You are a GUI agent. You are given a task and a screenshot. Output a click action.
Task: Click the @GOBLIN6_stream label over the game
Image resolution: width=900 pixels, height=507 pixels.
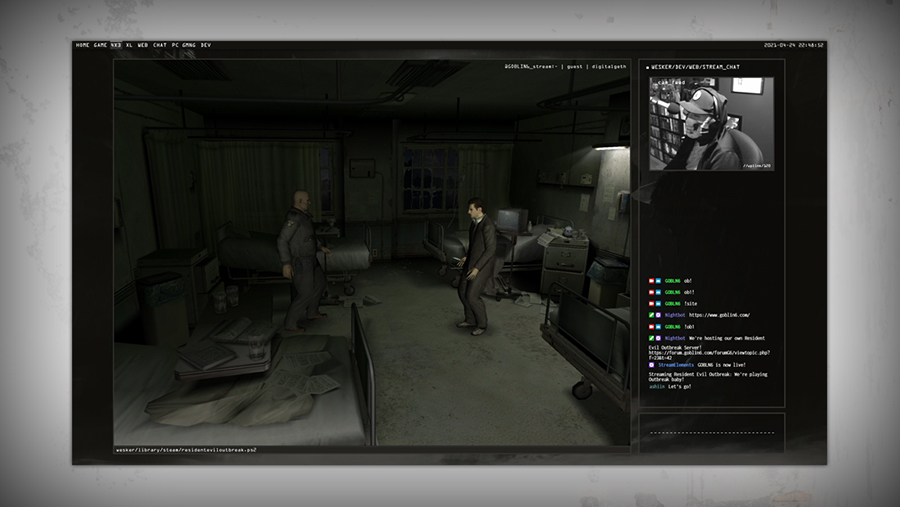[x=531, y=67]
